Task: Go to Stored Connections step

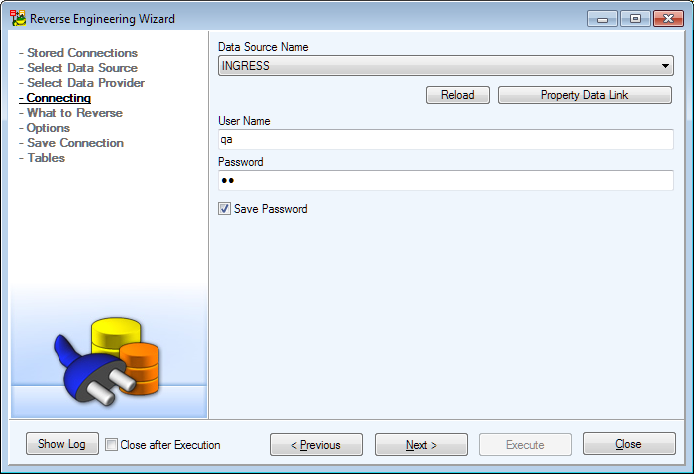Action: tap(82, 53)
